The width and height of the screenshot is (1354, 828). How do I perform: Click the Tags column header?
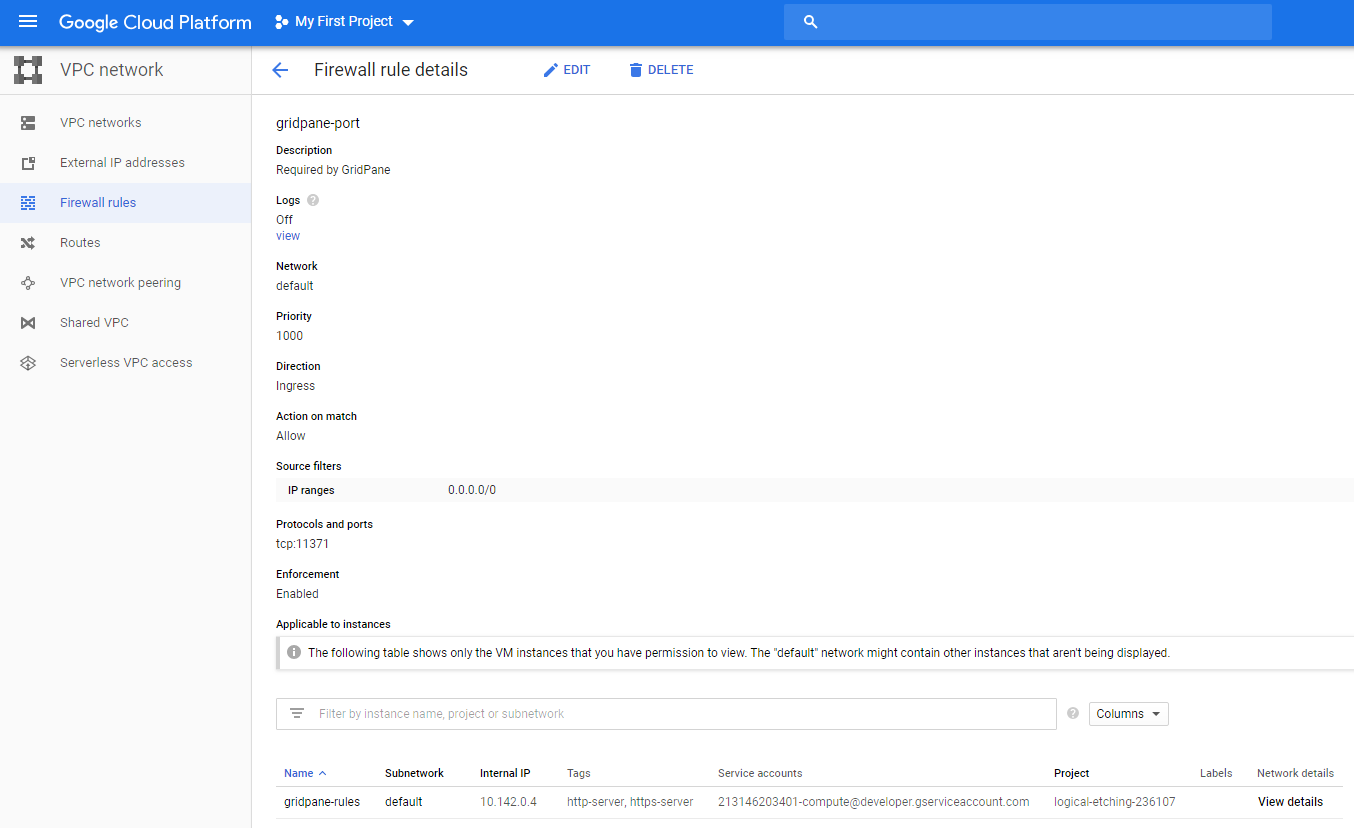[x=579, y=773]
